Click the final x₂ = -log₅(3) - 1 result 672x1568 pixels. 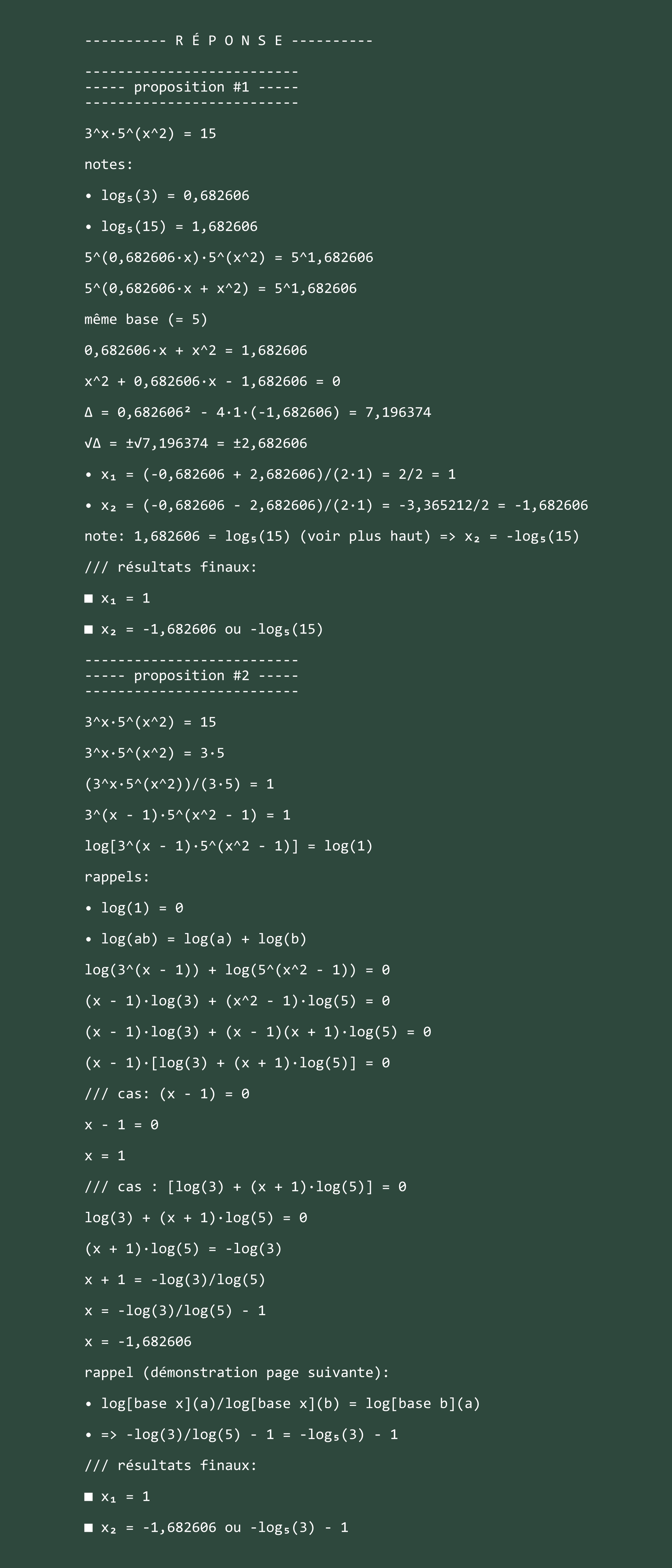pos(217,1528)
